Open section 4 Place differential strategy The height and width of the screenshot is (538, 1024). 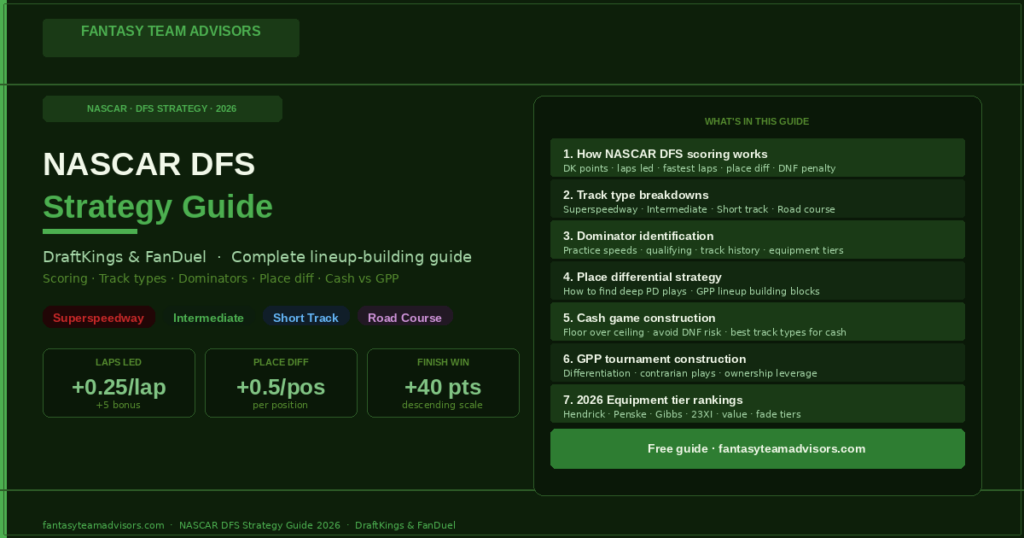[758, 281]
